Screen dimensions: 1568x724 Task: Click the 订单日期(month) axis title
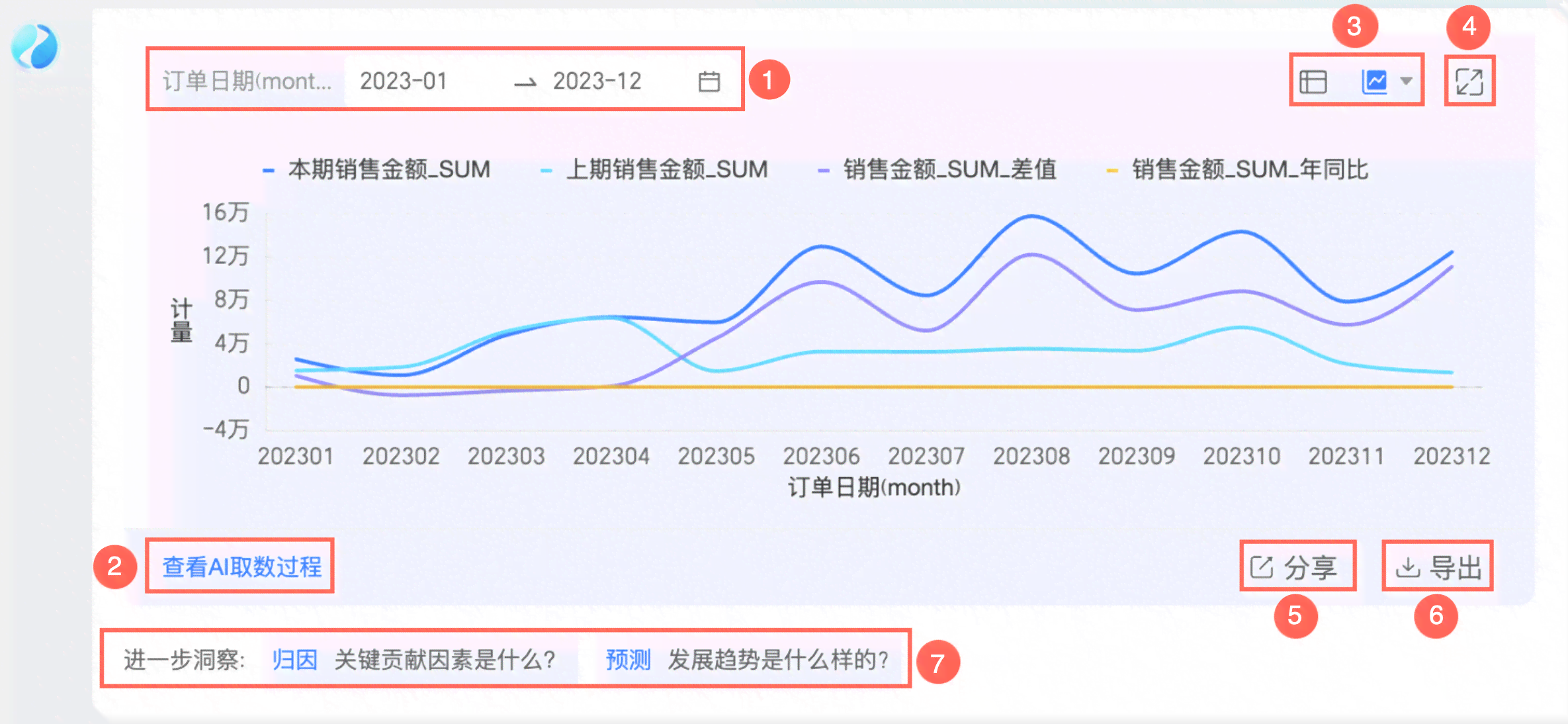point(874,488)
